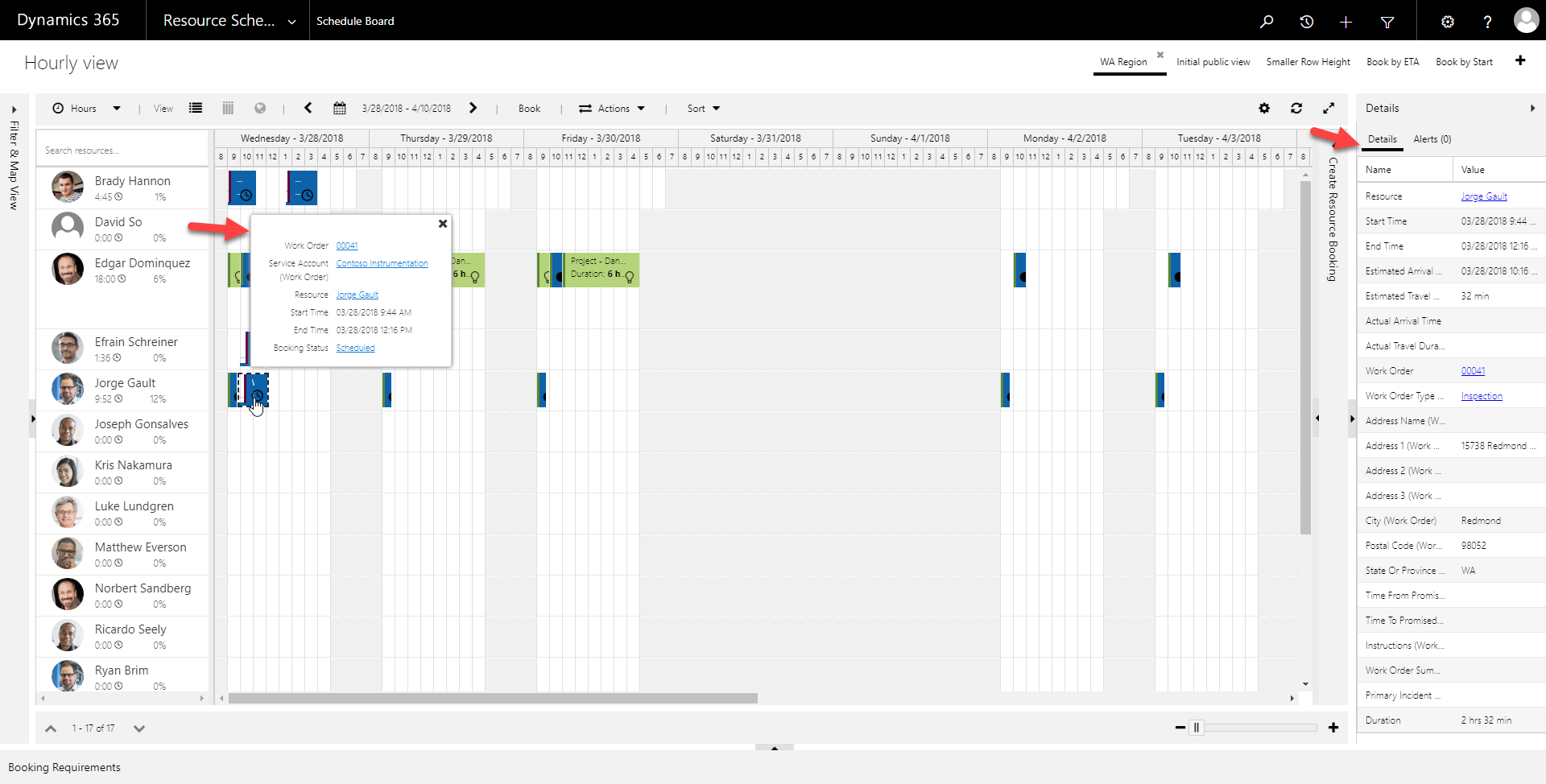This screenshot has width=1546, height=784.
Task: Switch to the Alerts (0) tab
Action: coord(1432,139)
